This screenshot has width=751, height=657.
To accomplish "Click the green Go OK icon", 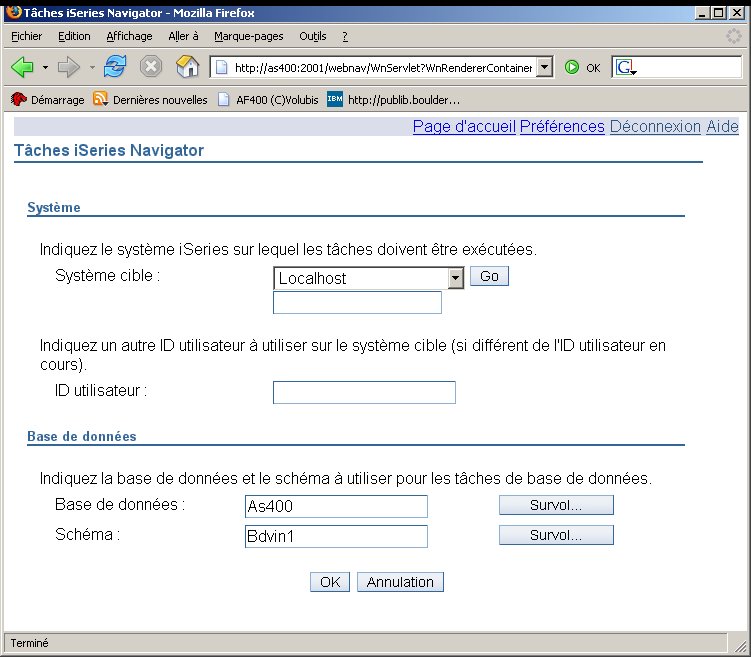I will click(x=571, y=67).
